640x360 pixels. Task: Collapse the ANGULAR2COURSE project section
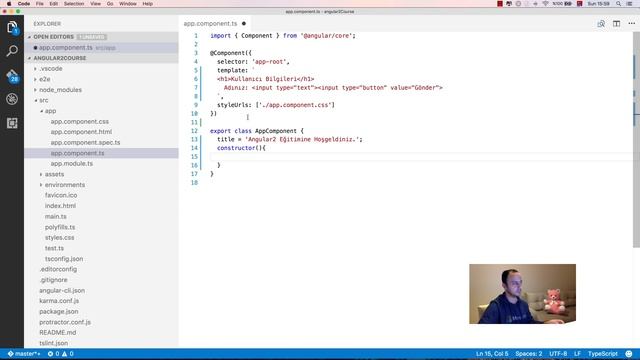tap(29, 58)
